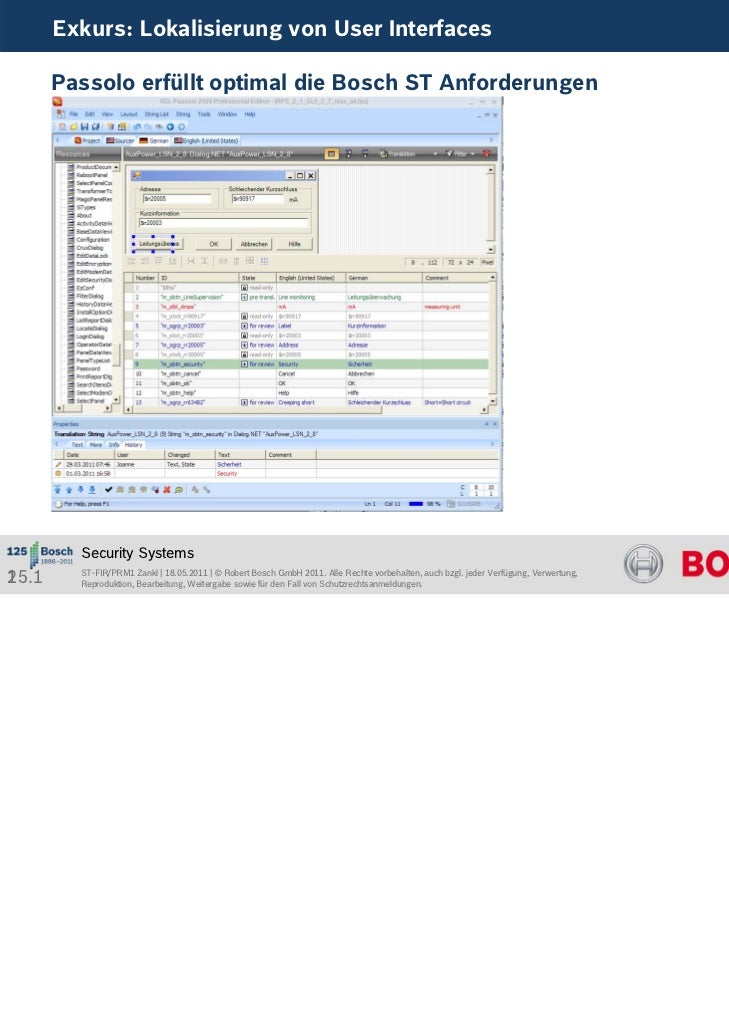Screen dimensions: 729x1030
Task: Sort by the Number column header
Action: click(x=146, y=278)
